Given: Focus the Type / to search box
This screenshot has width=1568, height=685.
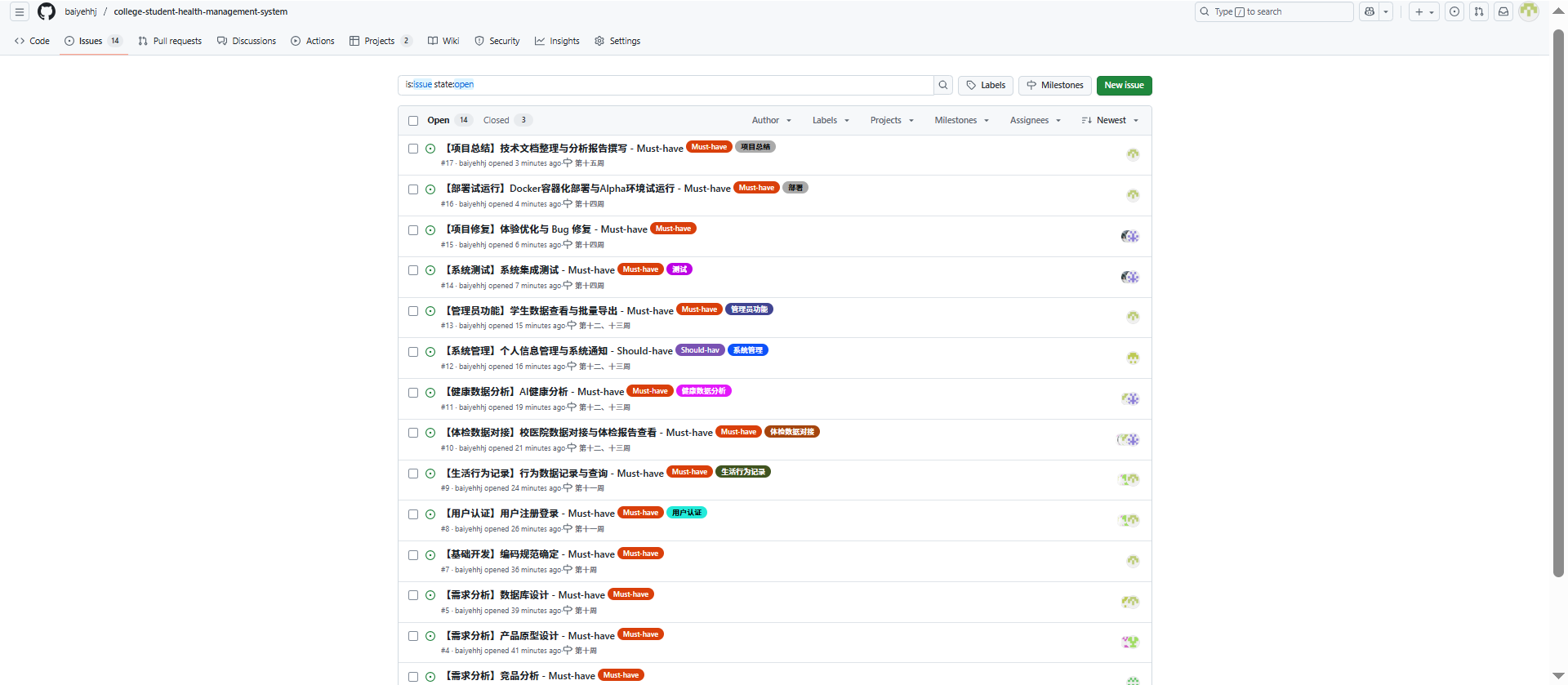Looking at the screenshot, I should [x=1274, y=12].
